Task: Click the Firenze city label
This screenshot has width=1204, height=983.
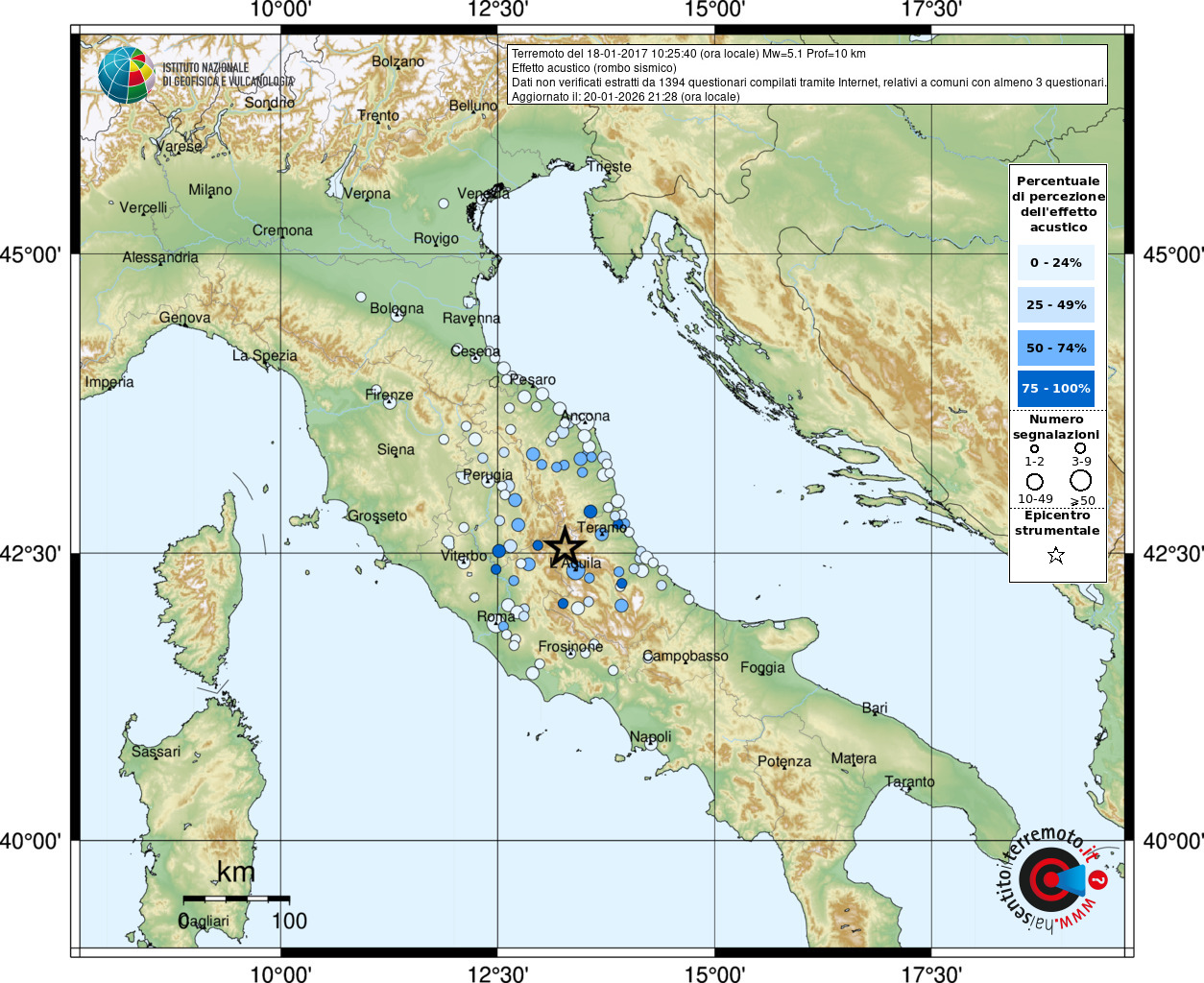Action: (389, 395)
